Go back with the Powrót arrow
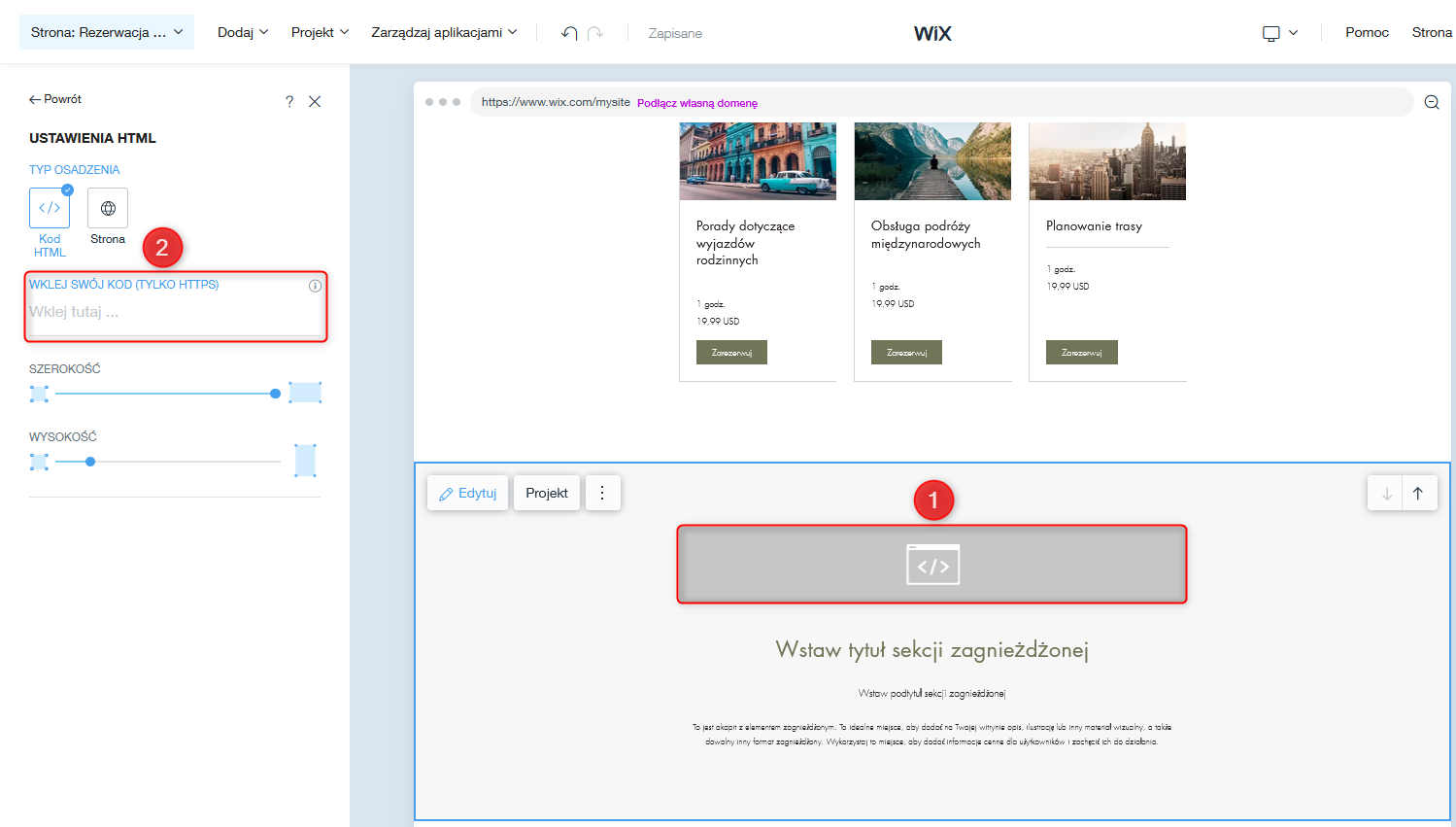This screenshot has width=1456, height=827. [x=55, y=99]
